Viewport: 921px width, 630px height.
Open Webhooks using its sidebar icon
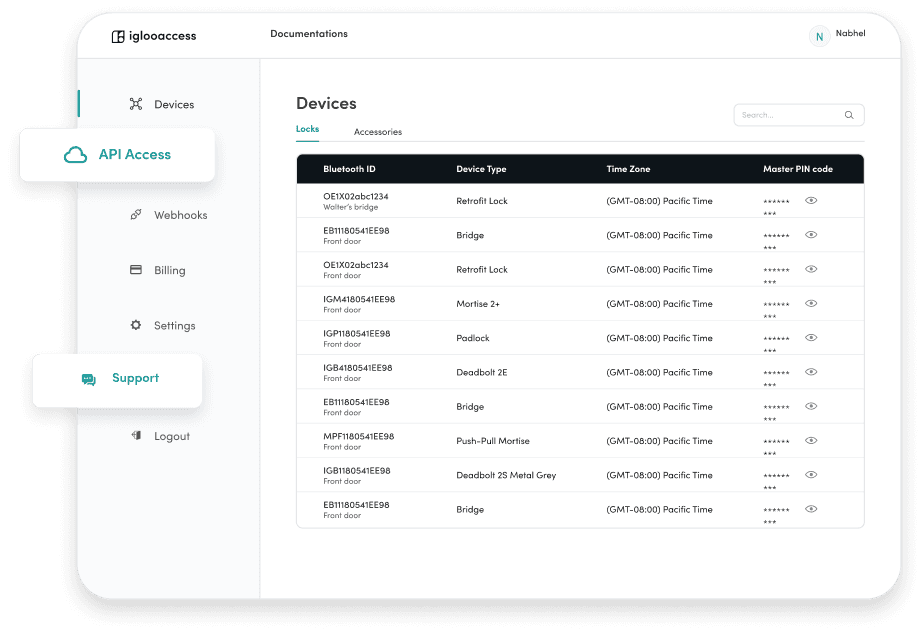[136, 214]
